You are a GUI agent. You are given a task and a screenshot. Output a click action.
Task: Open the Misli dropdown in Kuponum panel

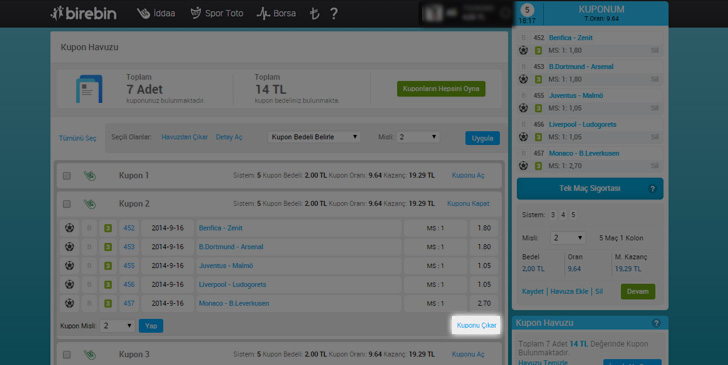point(567,238)
